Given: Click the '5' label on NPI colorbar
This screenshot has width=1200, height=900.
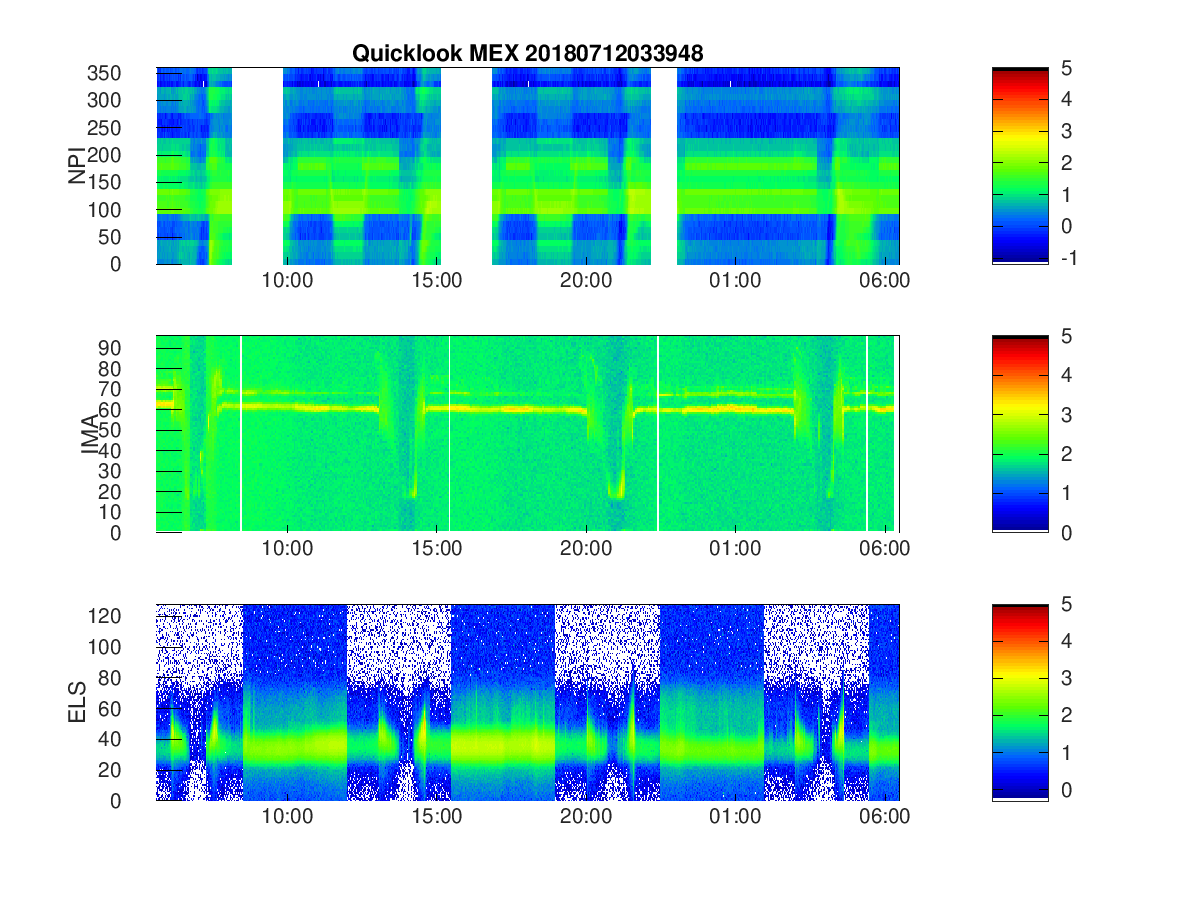Looking at the screenshot, I should (x=1065, y=68).
